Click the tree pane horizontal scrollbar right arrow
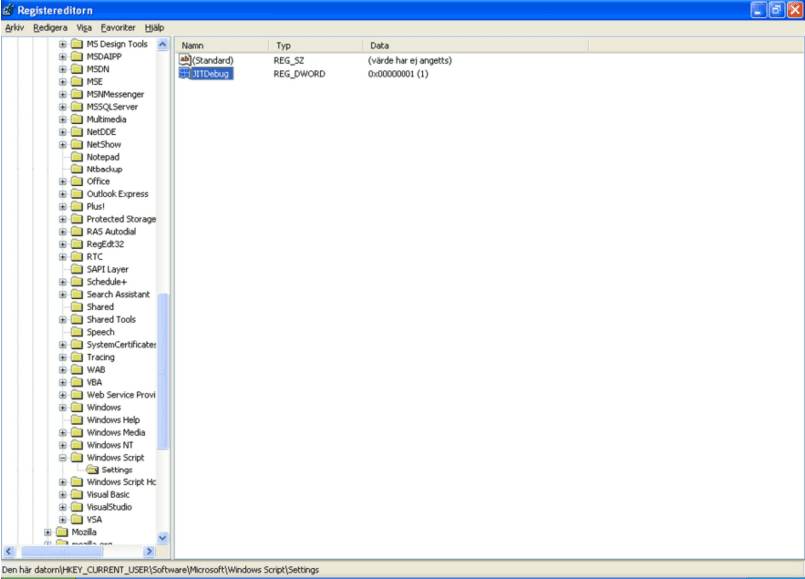 pyautogui.click(x=150, y=551)
